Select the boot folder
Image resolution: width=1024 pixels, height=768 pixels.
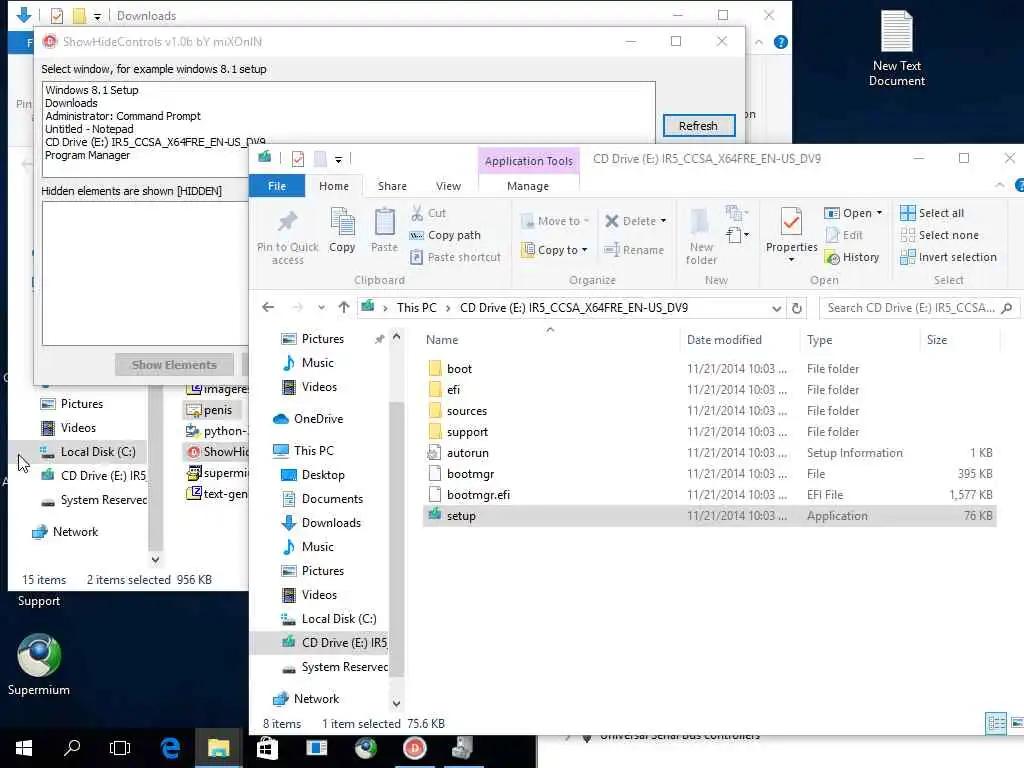tap(459, 369)
